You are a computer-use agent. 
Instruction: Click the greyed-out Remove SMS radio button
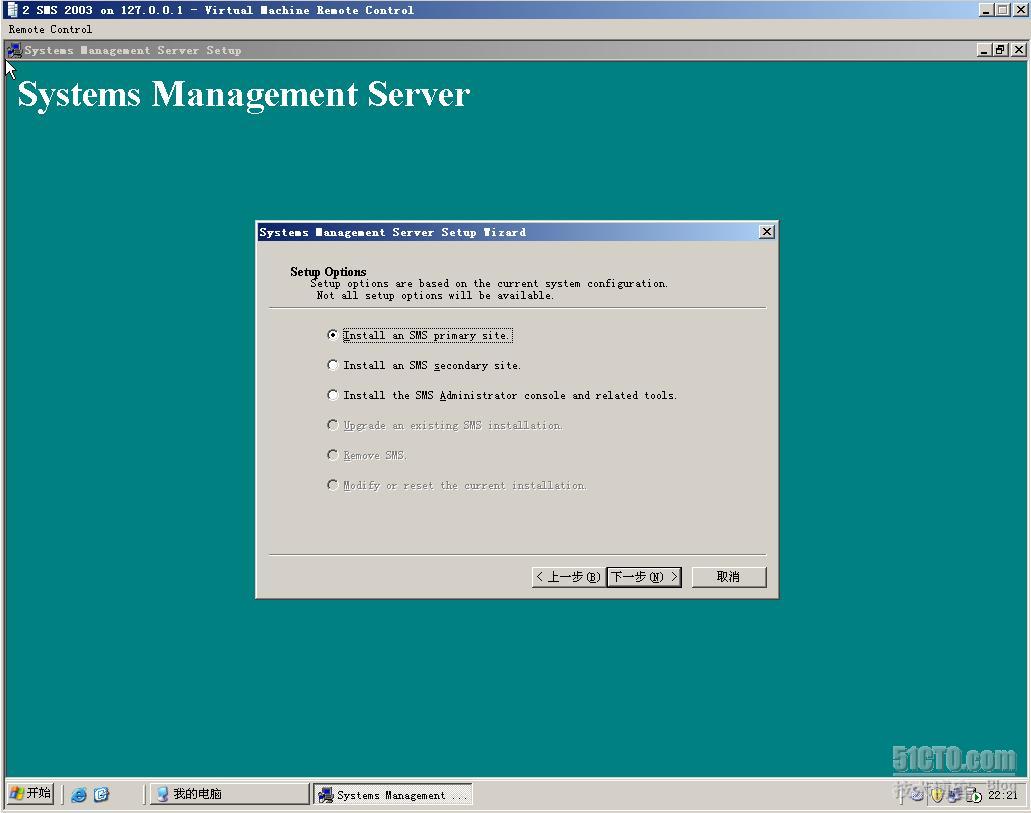click(333, 455)
